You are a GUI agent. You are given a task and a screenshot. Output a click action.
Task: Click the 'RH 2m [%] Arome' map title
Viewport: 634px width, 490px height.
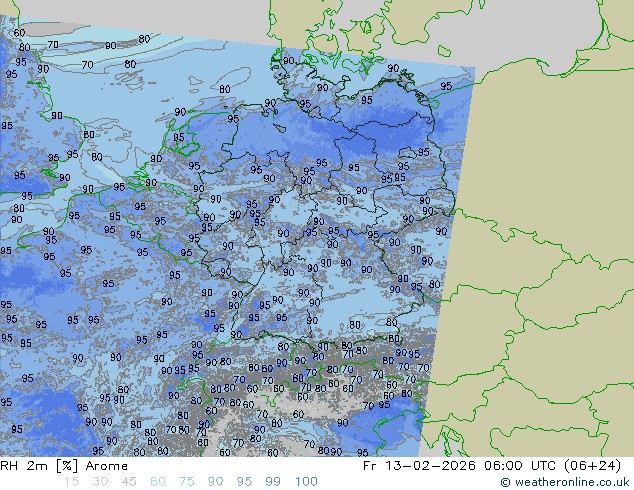click(x=64, y=466)
